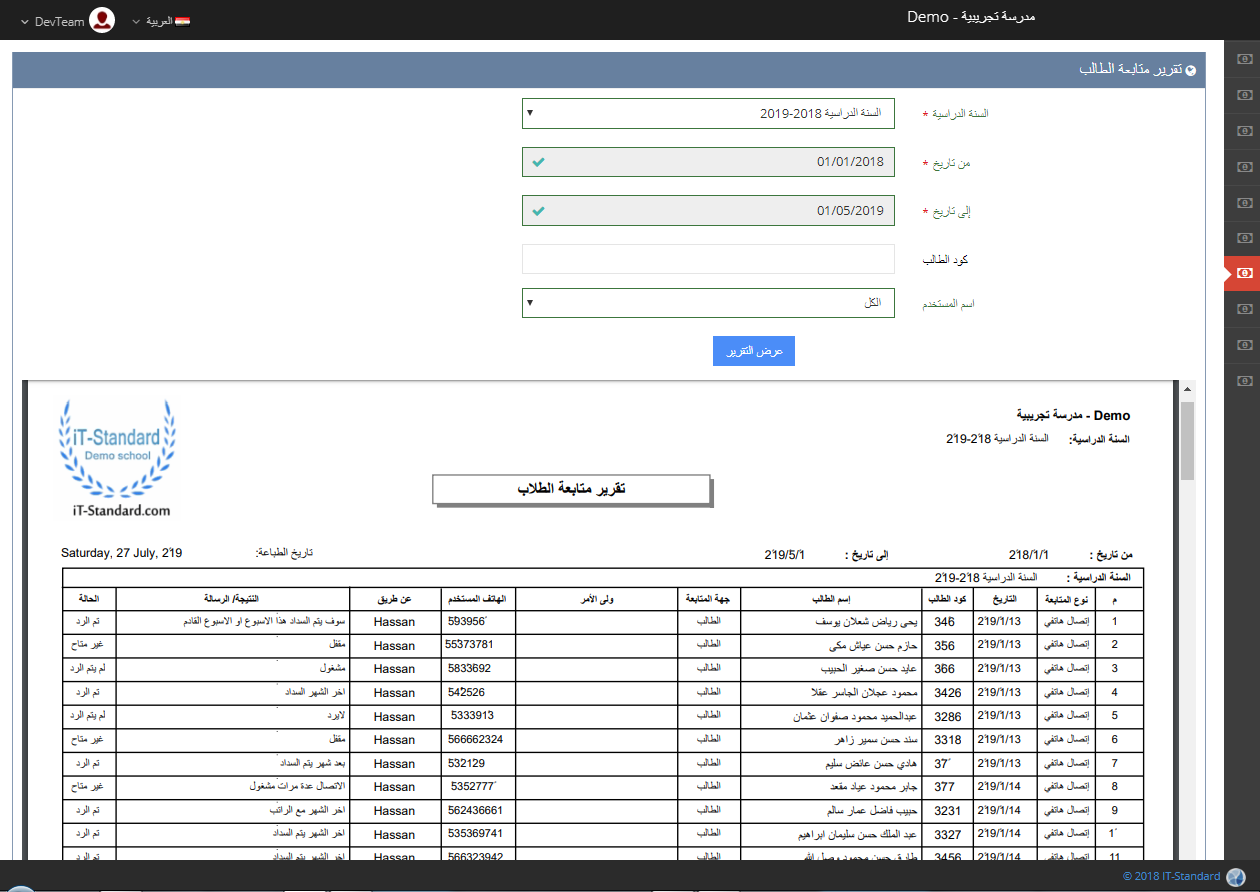Click the bottom-most money icon in right sidebar
Viewport: 1260px width, 892px height.
(x=1243, y=381)
